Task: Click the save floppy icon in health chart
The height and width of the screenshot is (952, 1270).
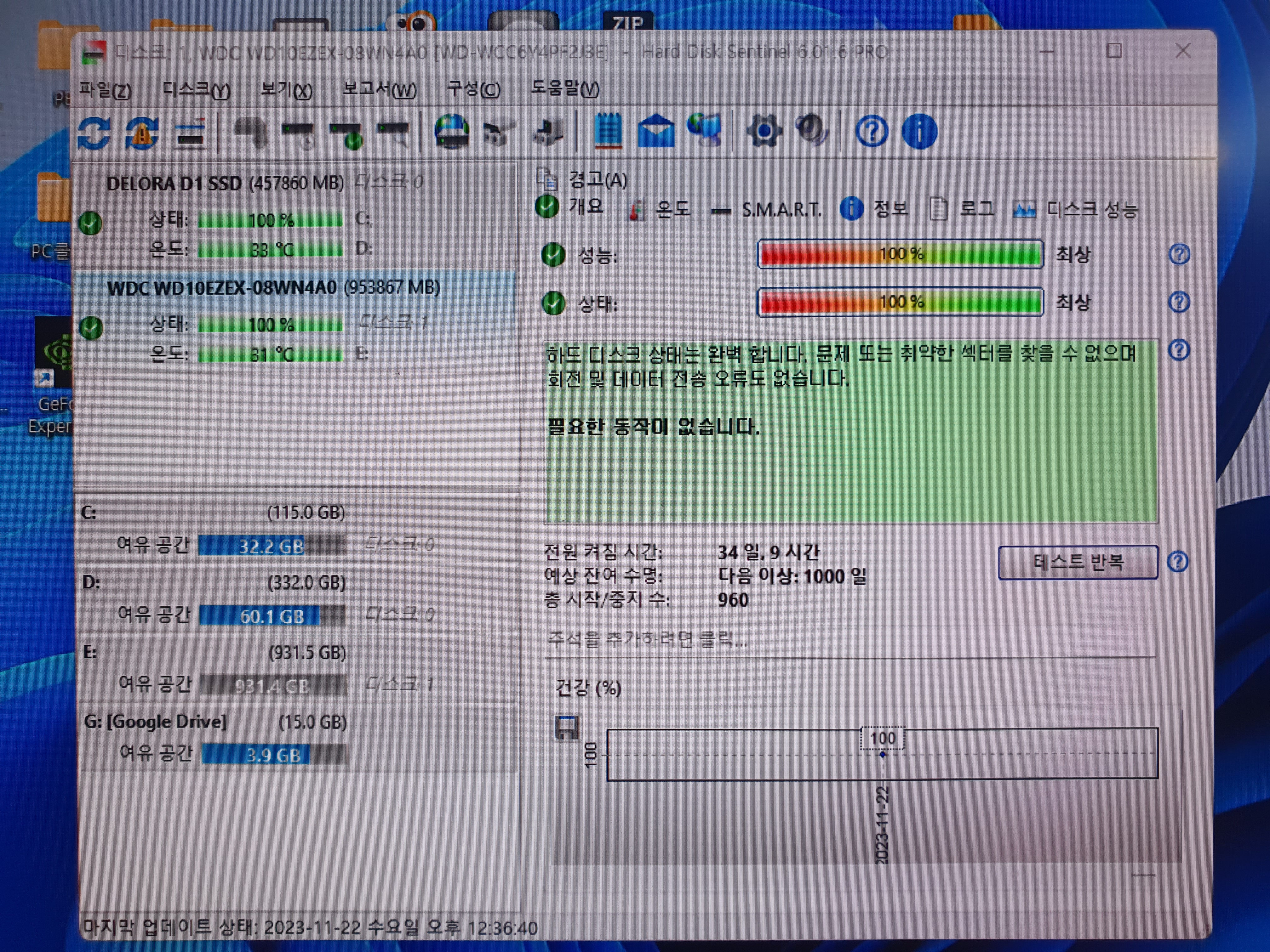Action: [567, 728]
